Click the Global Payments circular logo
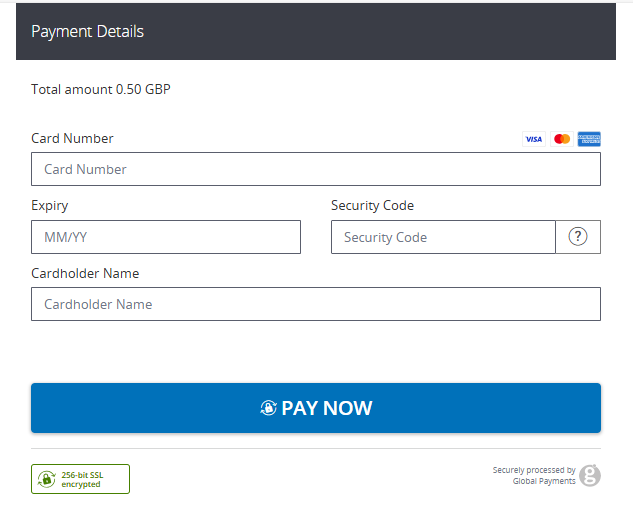This screenshot has width=633, height=513. point(590,475)
